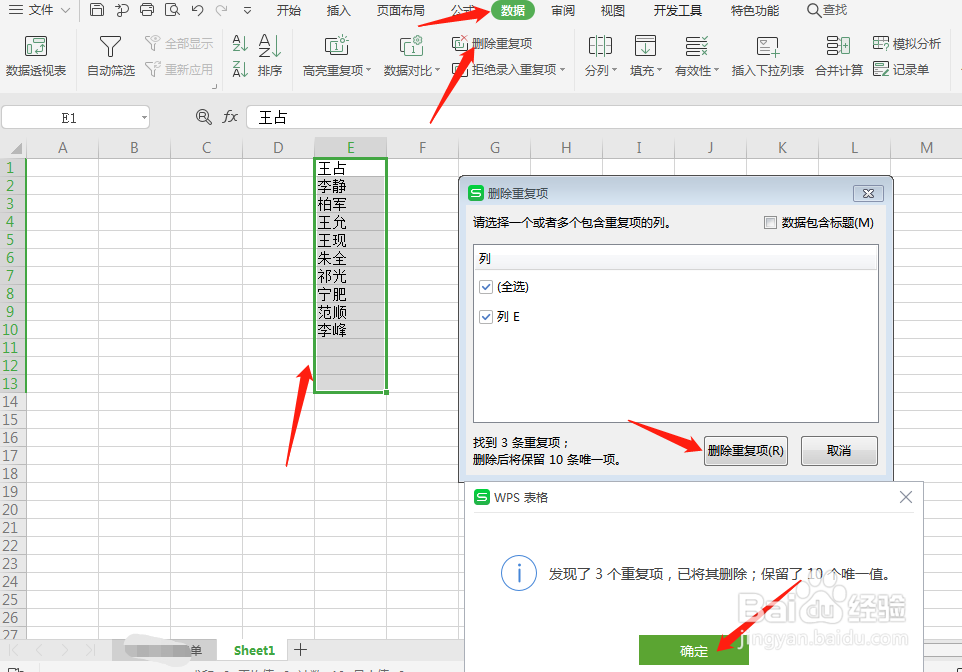
Task: Switch to the 视图 tab
Action: tap(612, 10)
